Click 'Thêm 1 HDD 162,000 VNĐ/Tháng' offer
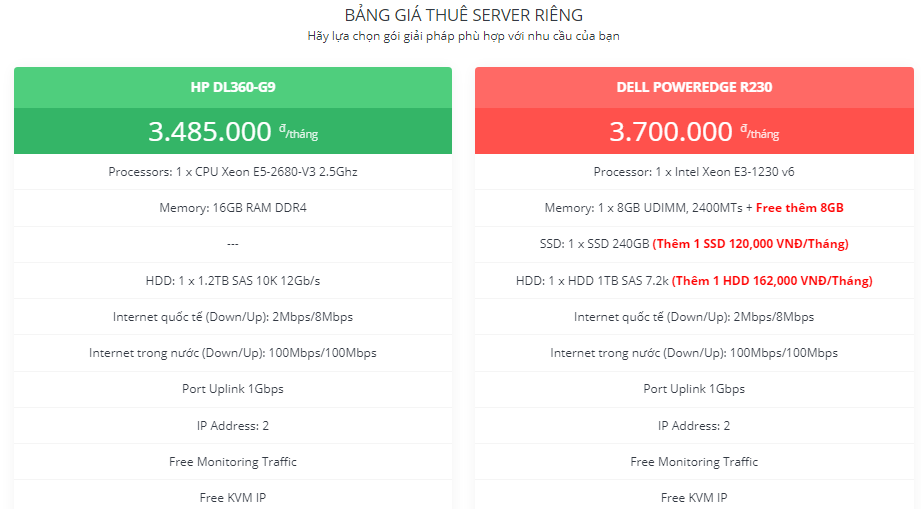The width and height of the screenshot is (921, 509). (772, 281)
